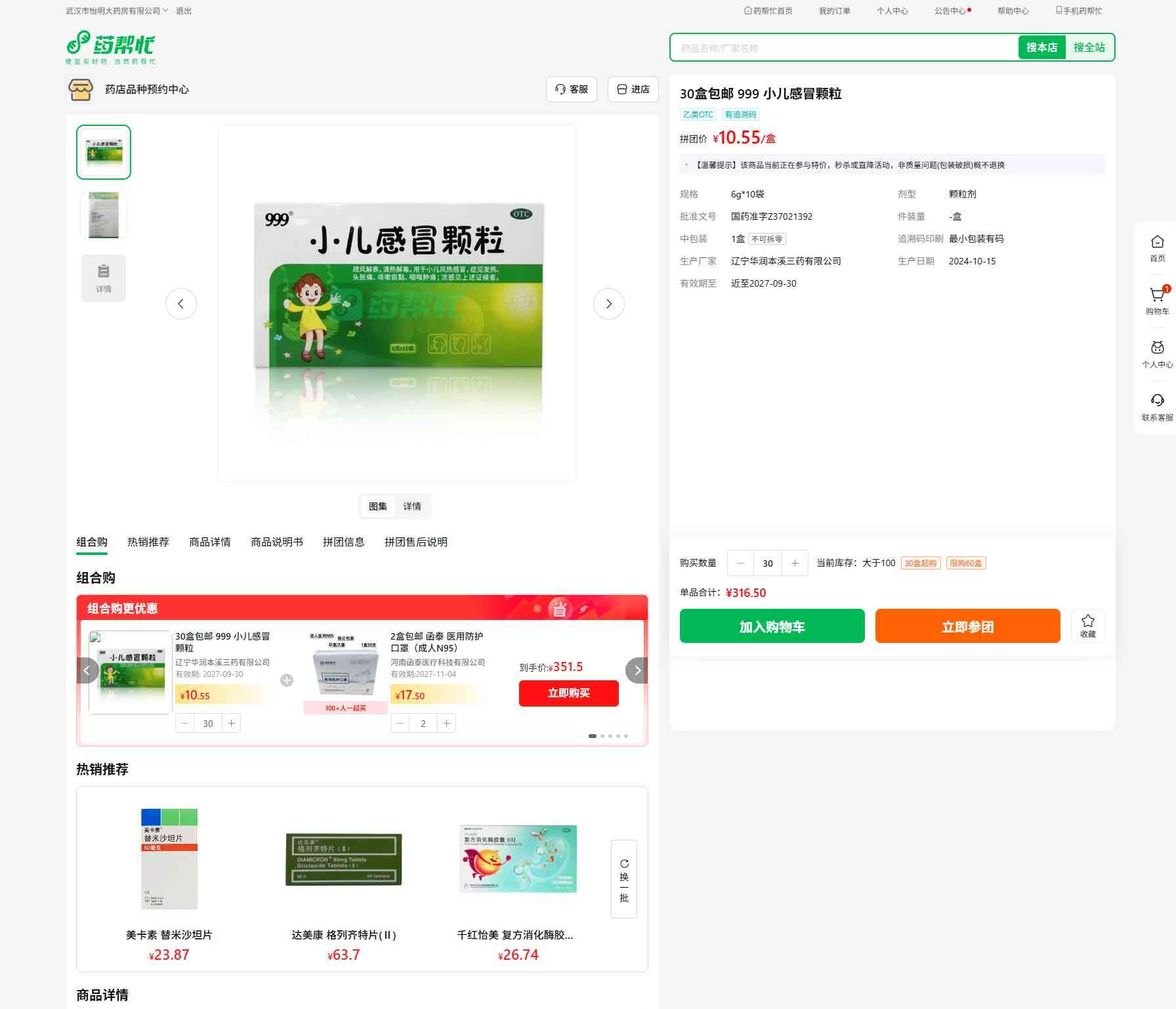Screen dimensions: 1176x1009
Task: Show previous product image with left arrow
Action: click(181, 304)
